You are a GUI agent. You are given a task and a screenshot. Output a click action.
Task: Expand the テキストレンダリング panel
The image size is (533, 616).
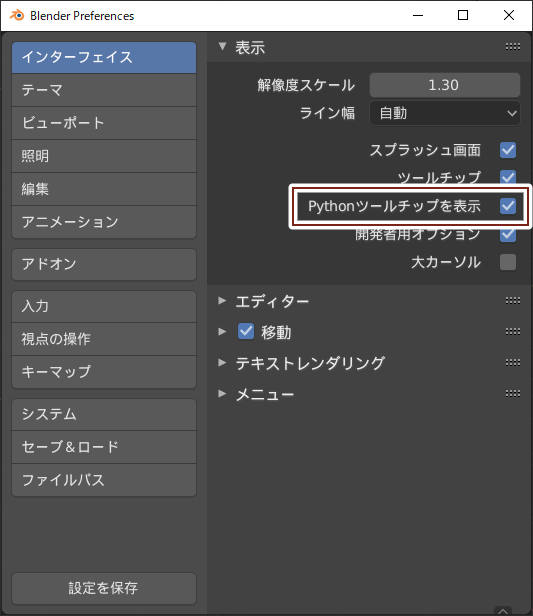[x=222, y=362]
